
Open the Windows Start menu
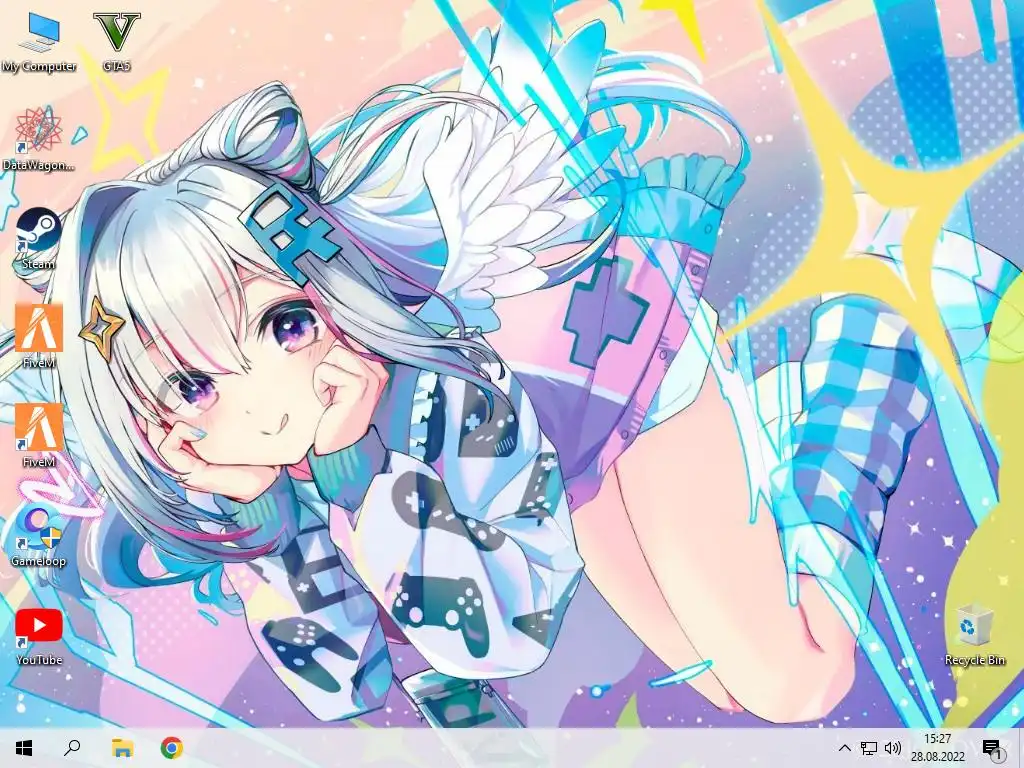(24, 748)
